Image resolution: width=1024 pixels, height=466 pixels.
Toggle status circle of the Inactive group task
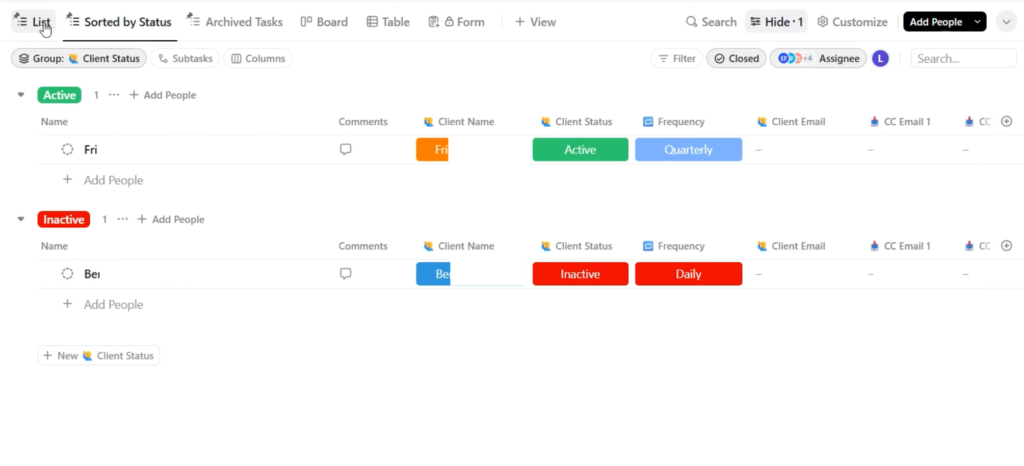(68, 274)
